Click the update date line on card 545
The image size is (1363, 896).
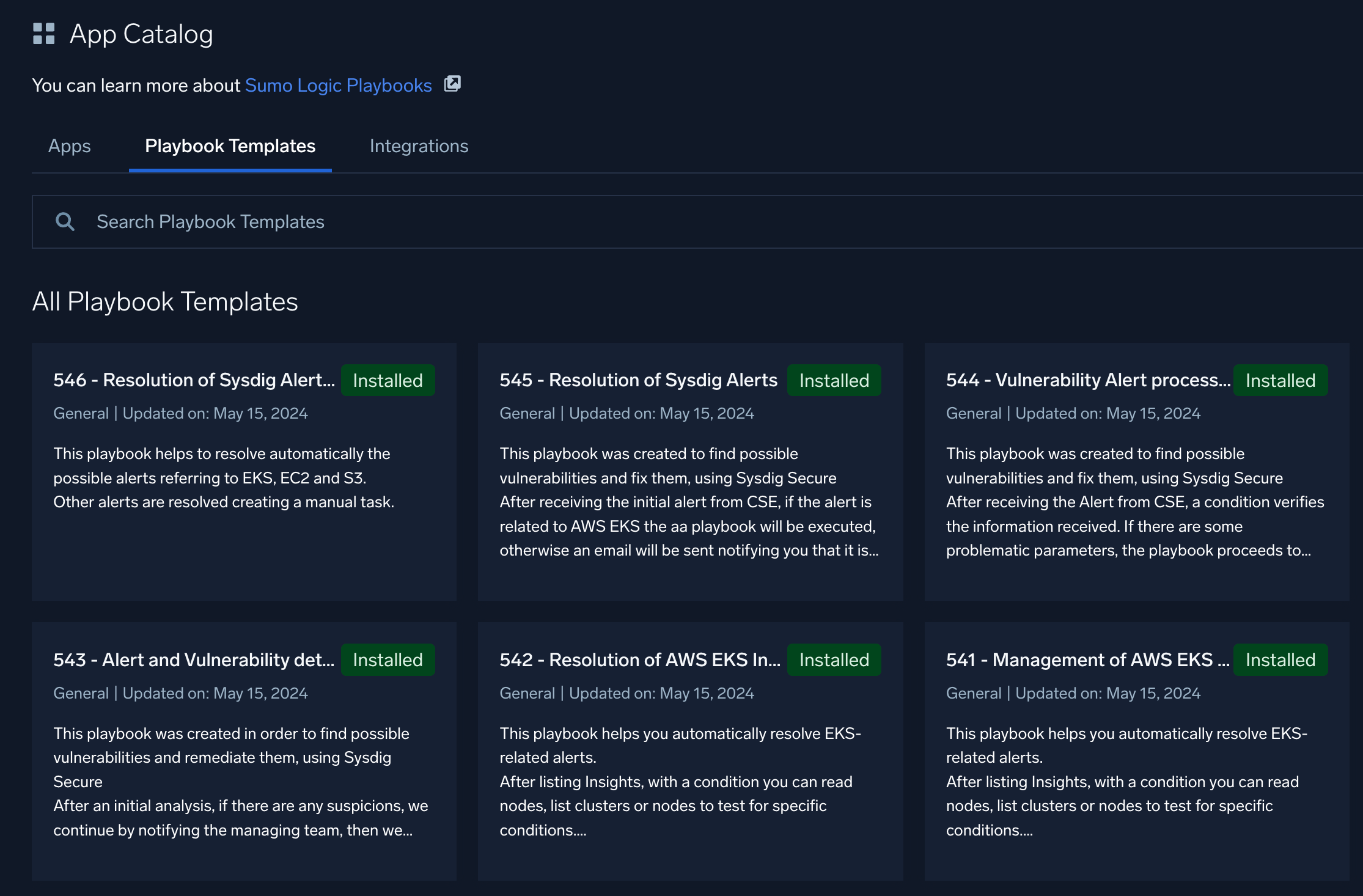point(626,414)
